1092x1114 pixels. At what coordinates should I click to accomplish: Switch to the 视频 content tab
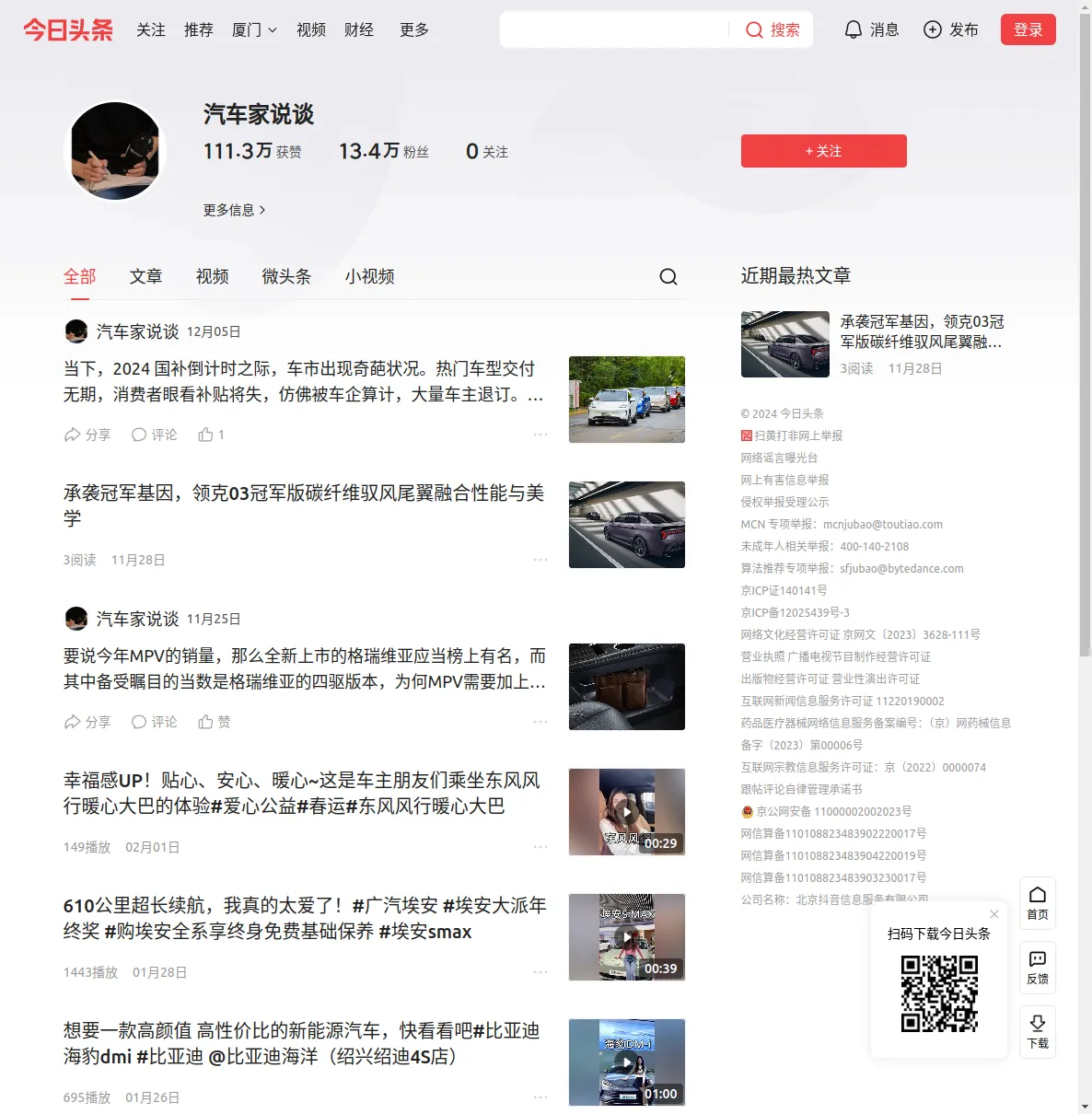(212, 276)
